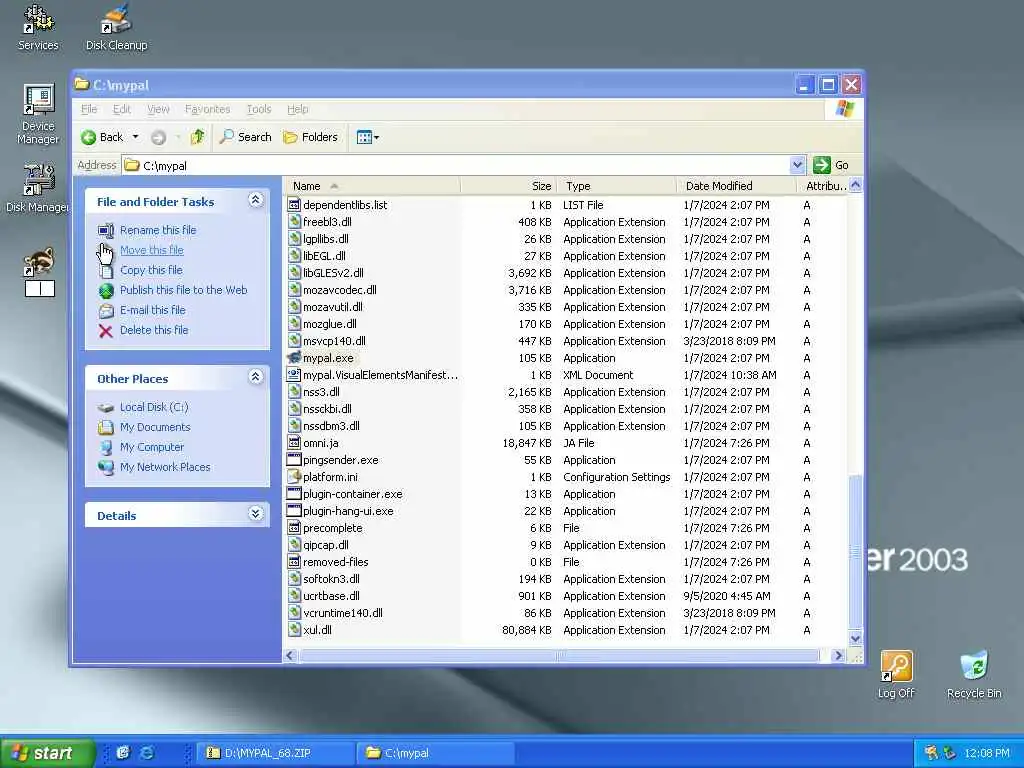This screenshot has width=1024, height=768.
Task: Open the Favorites menu
Action: (207, 109)
